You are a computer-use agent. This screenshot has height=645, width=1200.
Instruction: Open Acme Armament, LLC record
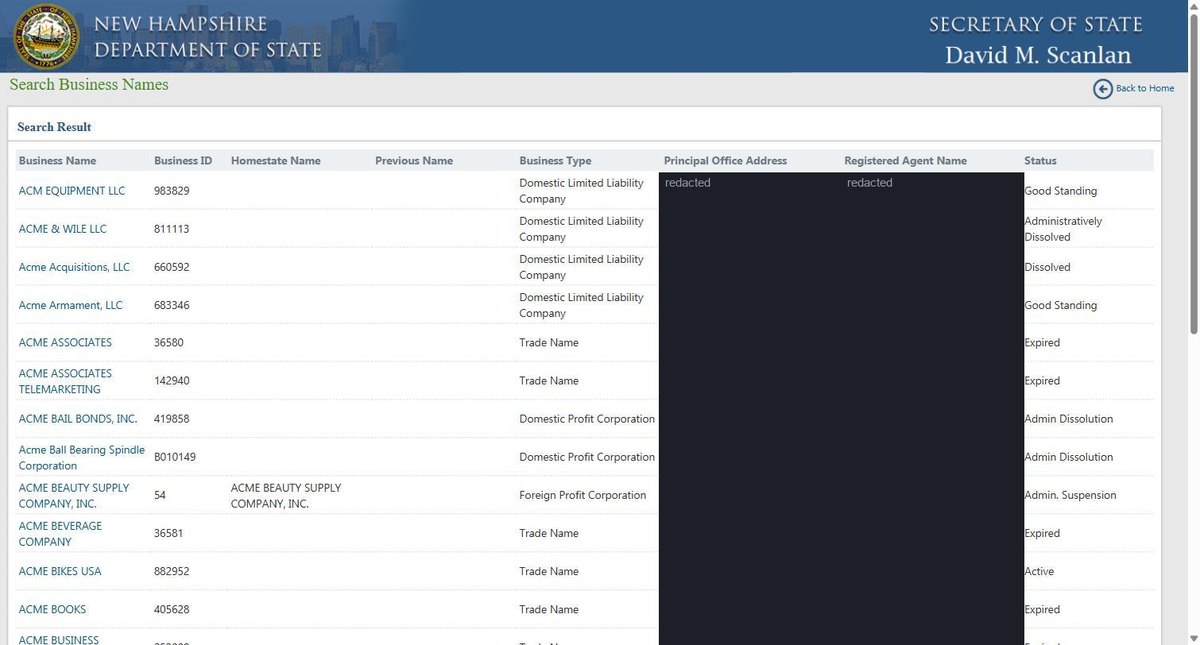(x=70, y=305)
